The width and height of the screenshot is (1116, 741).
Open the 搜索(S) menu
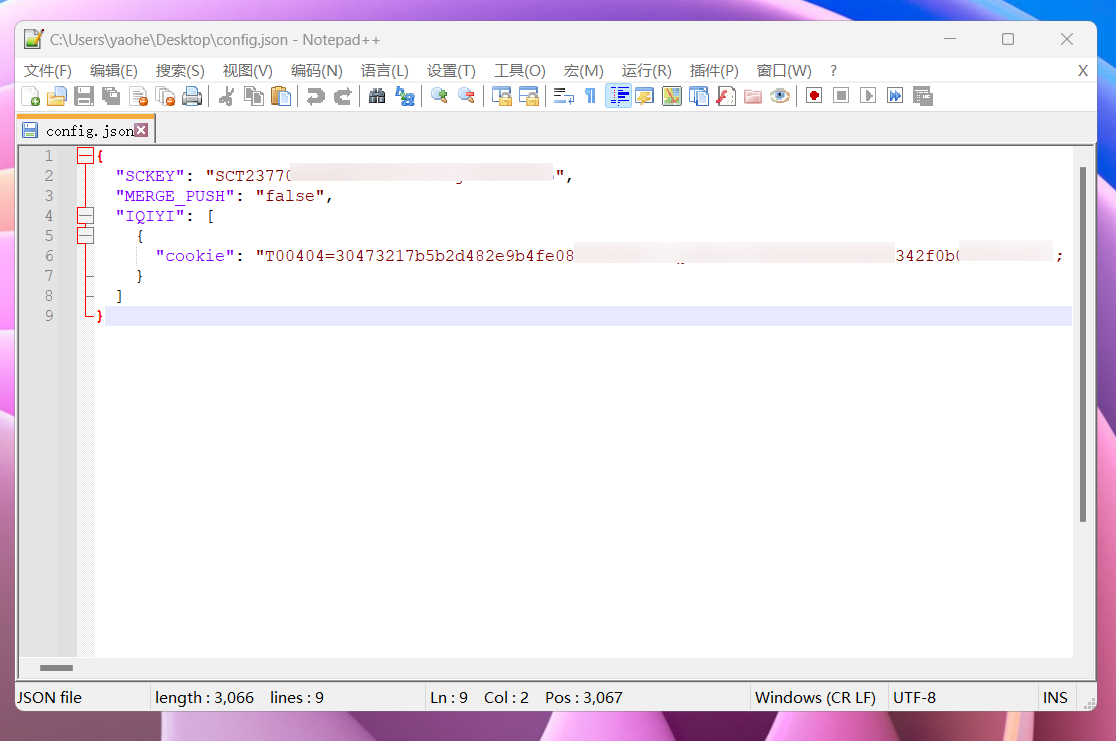180,71
